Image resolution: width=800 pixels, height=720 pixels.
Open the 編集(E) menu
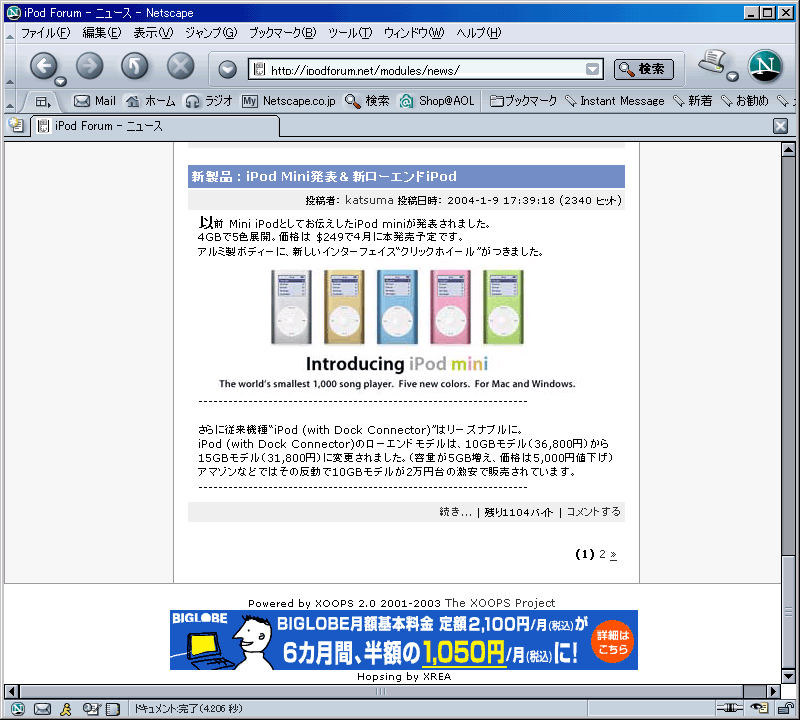tap(102, 33)
